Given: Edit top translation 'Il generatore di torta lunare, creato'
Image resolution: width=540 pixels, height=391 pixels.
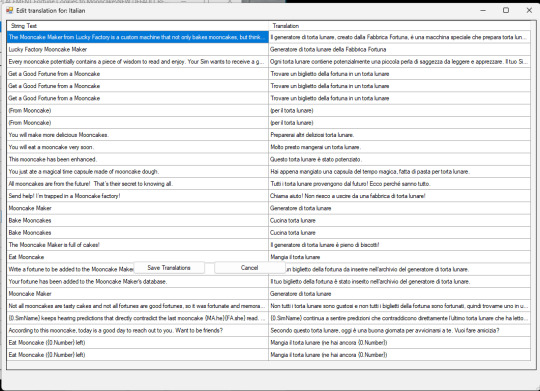Looking at the screenshot, I should [x=399, y=37].
